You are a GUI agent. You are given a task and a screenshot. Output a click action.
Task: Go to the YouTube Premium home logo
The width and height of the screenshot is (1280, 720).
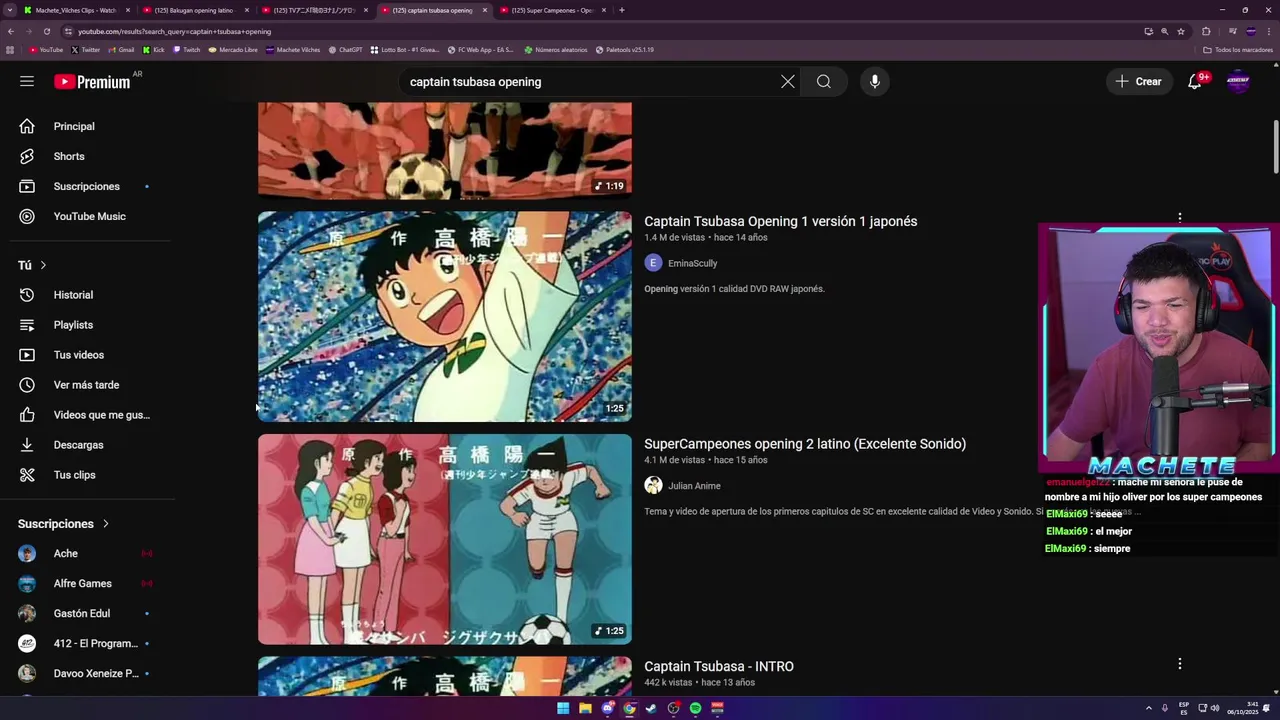click(92, 82)
